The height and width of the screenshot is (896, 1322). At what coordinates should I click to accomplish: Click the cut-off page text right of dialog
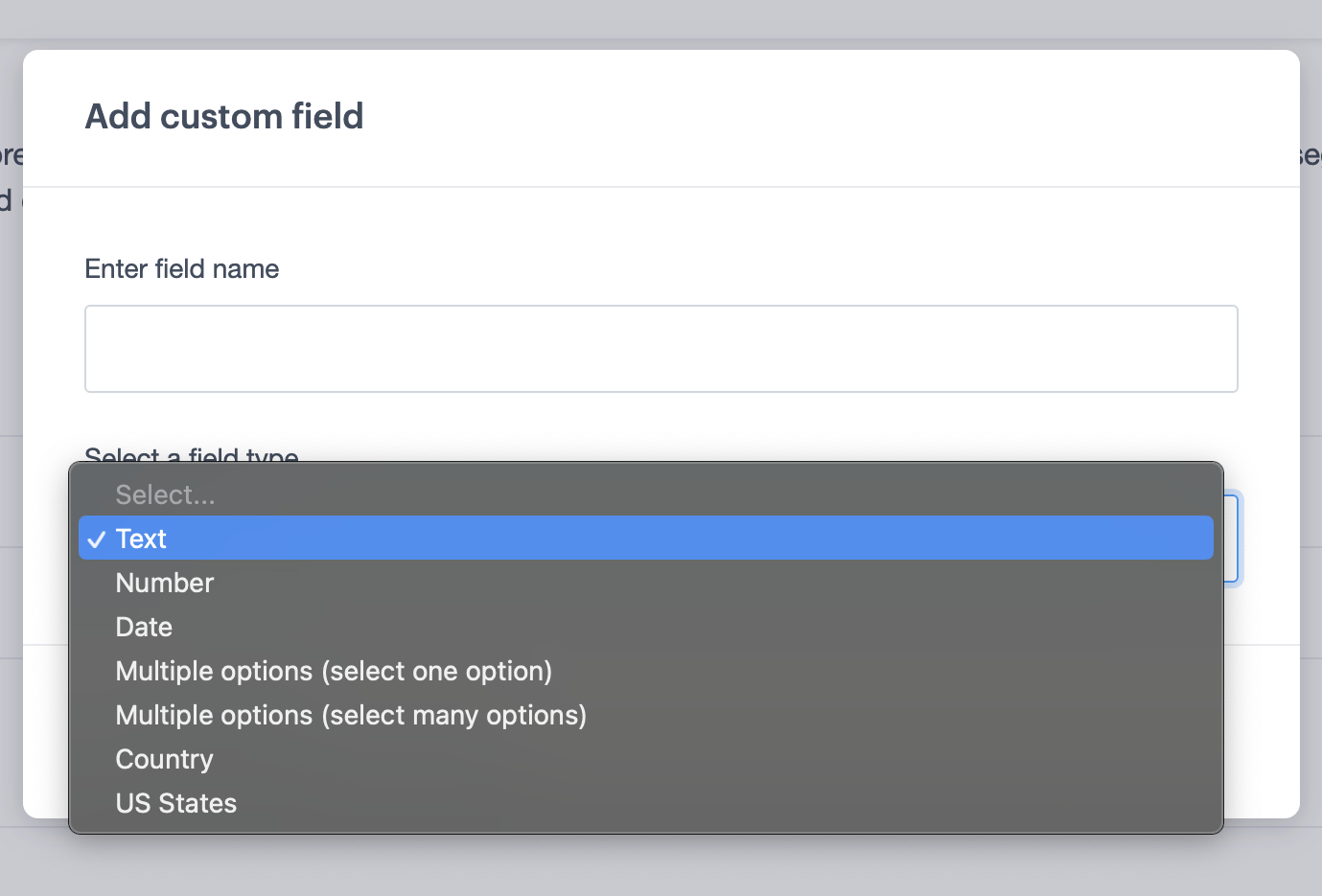pyautogui.click(x=1310, y=156)
